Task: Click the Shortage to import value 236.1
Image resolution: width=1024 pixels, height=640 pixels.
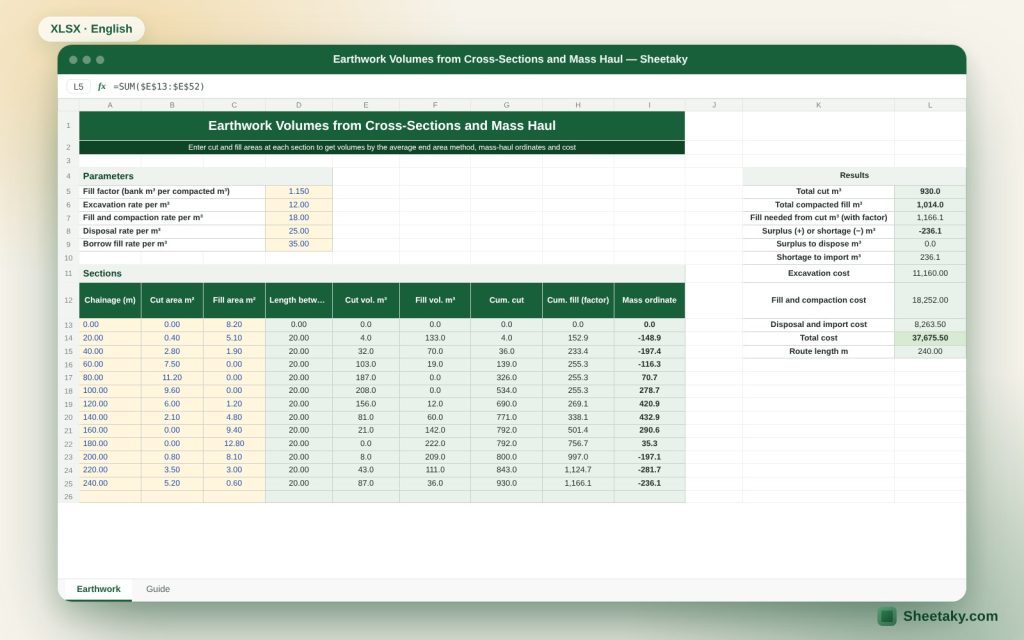Action: pyautogui.click(x=930, y=257)
